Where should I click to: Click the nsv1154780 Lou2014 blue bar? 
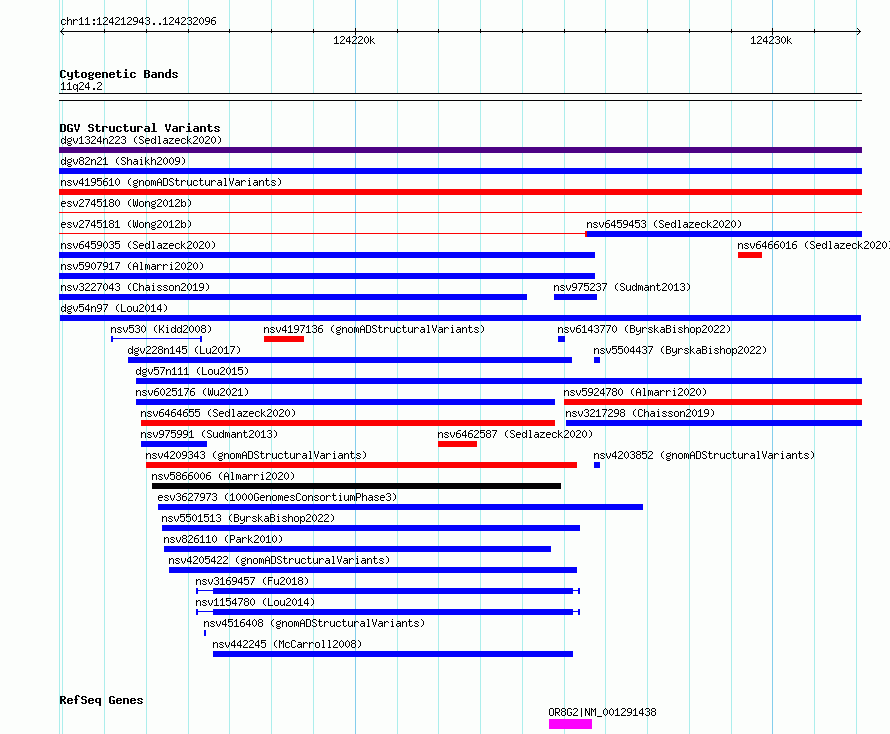point(388,612)
